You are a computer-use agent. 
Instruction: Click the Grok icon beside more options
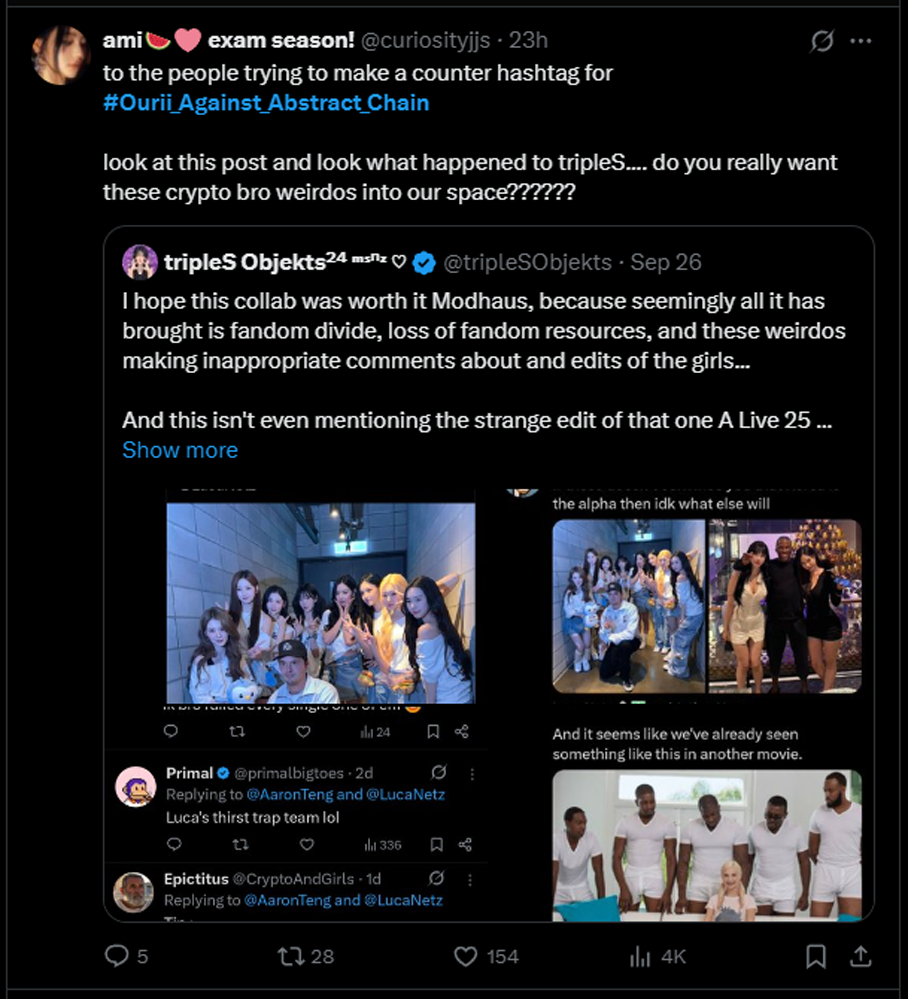click(822, 41)
